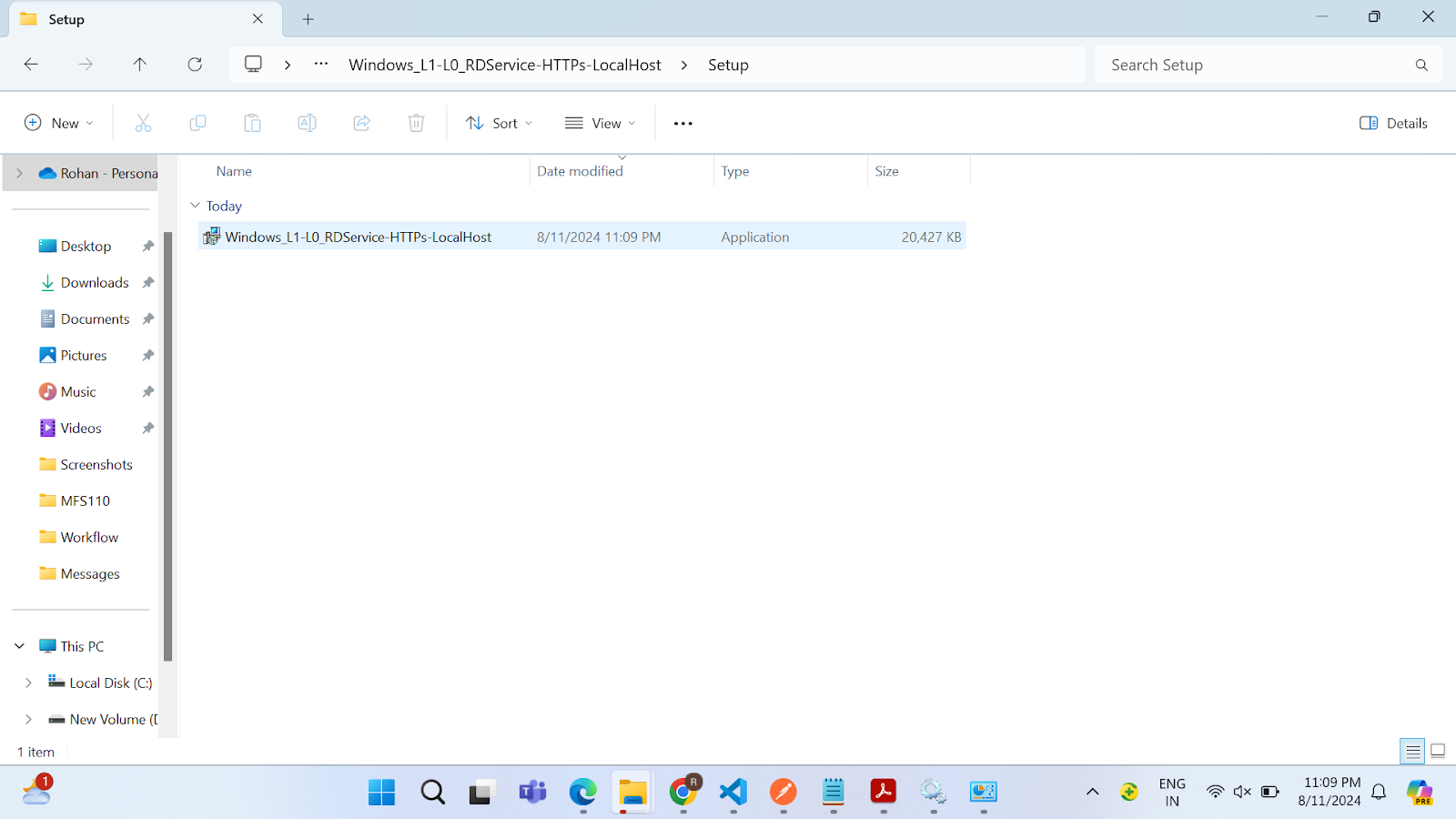
Task: Go back with the left arrow
Action: coord(31,65)
